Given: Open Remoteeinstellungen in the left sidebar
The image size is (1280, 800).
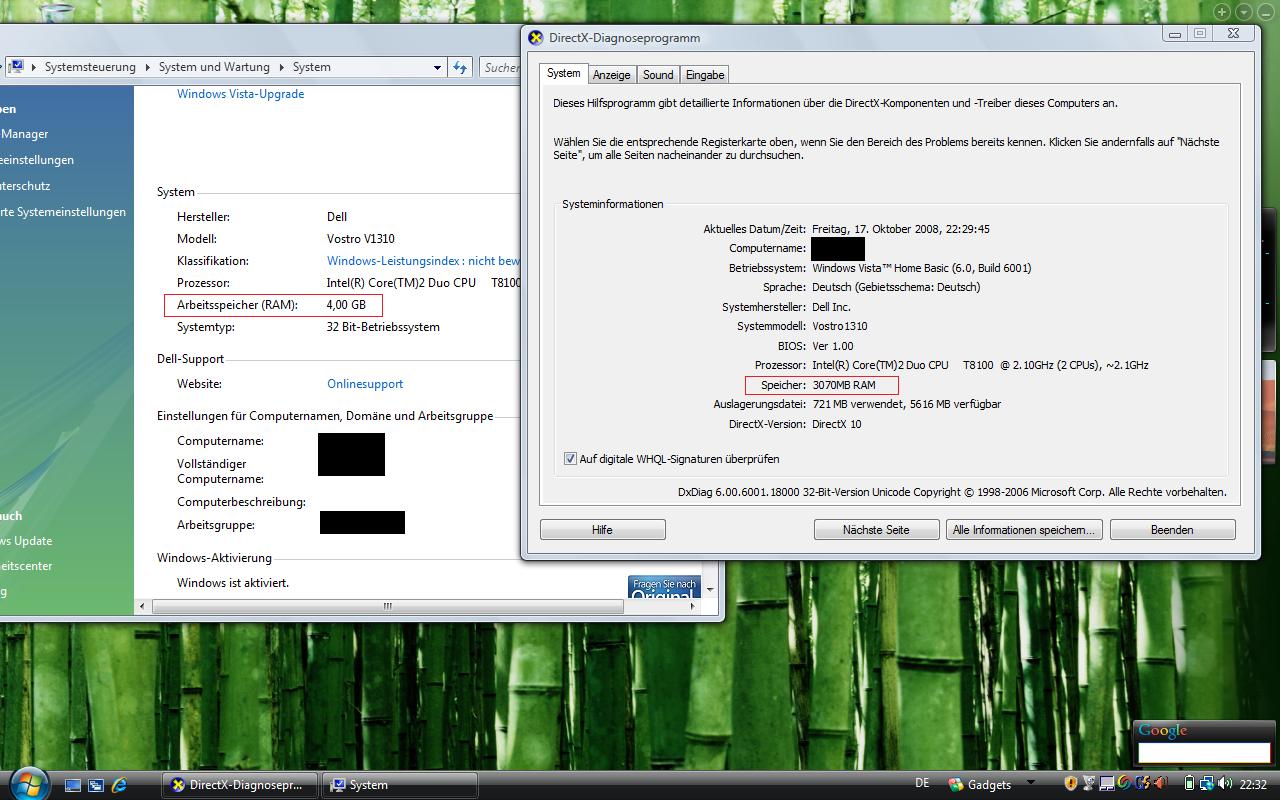Looking at the screenshot, I should point(37,160).
